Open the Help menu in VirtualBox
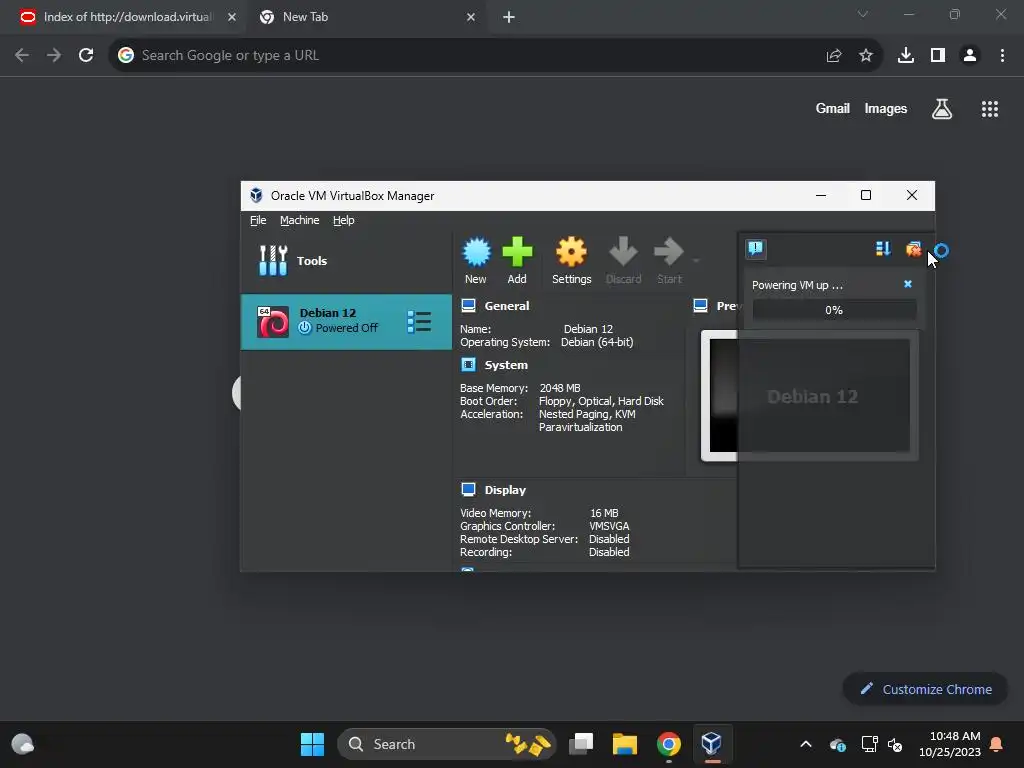 tap(344, 220)
